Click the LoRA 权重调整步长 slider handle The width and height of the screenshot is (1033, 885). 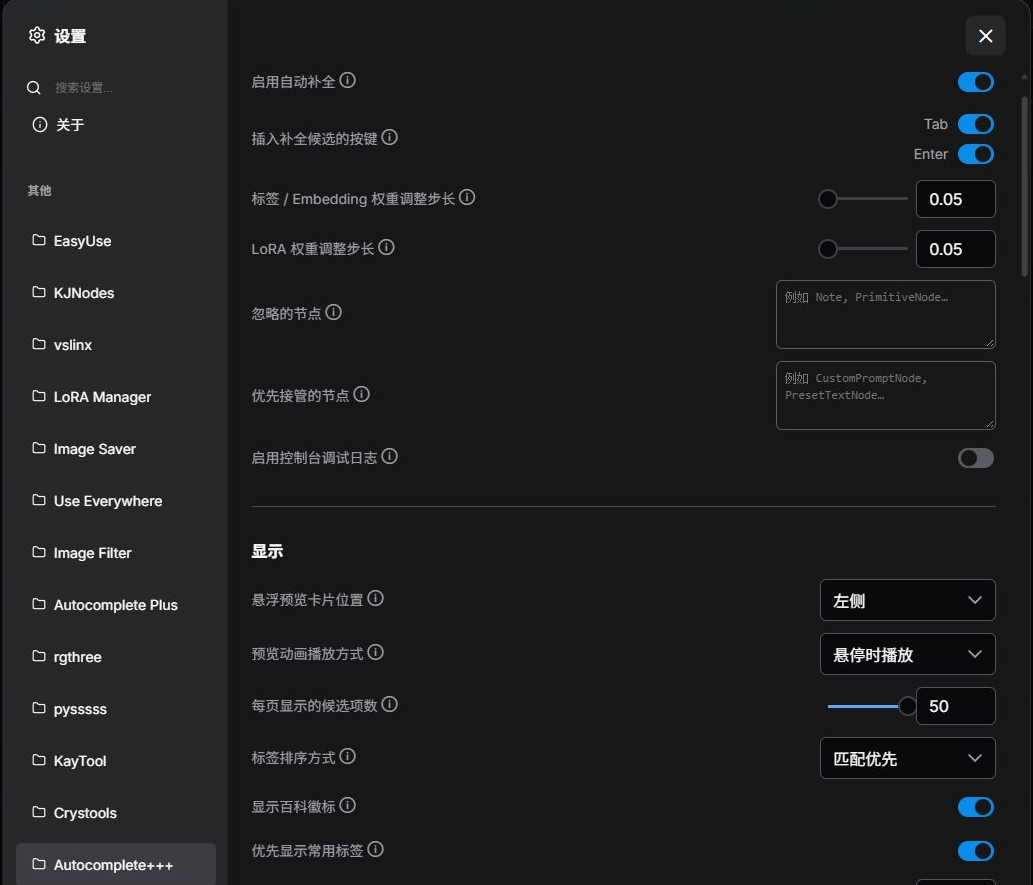[x=827, y=249]
